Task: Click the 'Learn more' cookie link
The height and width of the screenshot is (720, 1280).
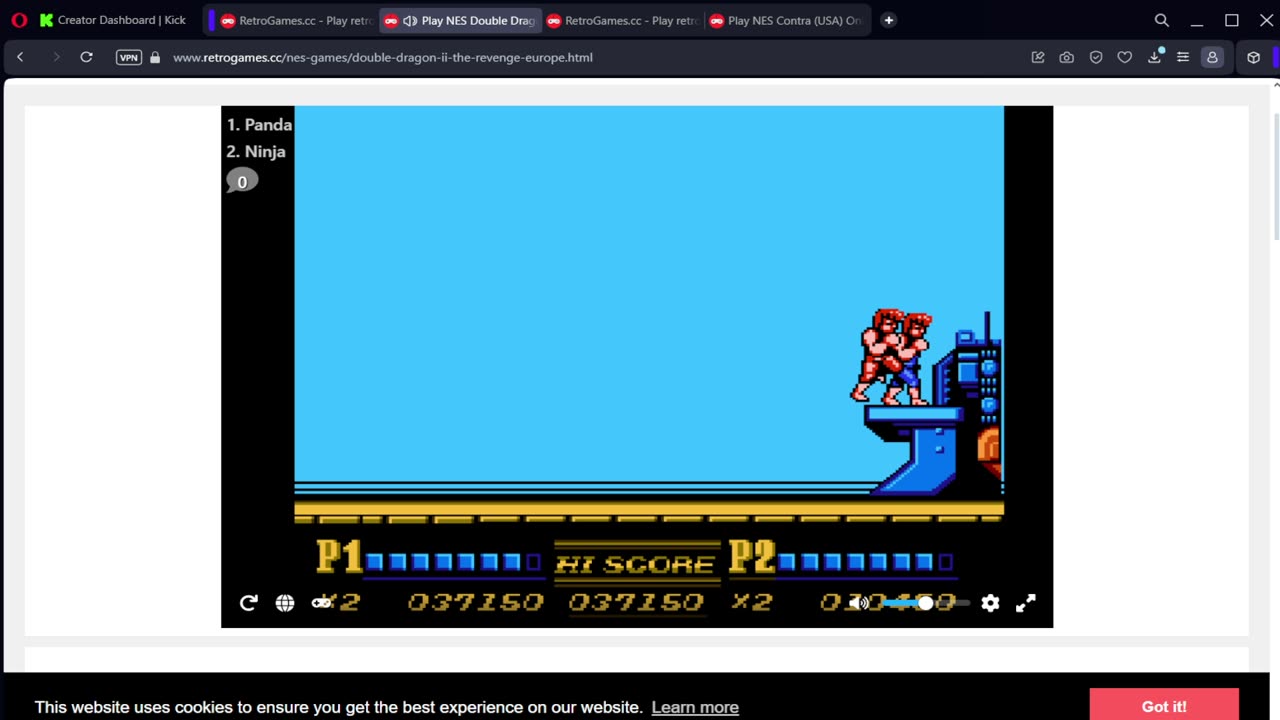Action: [695, 707]
